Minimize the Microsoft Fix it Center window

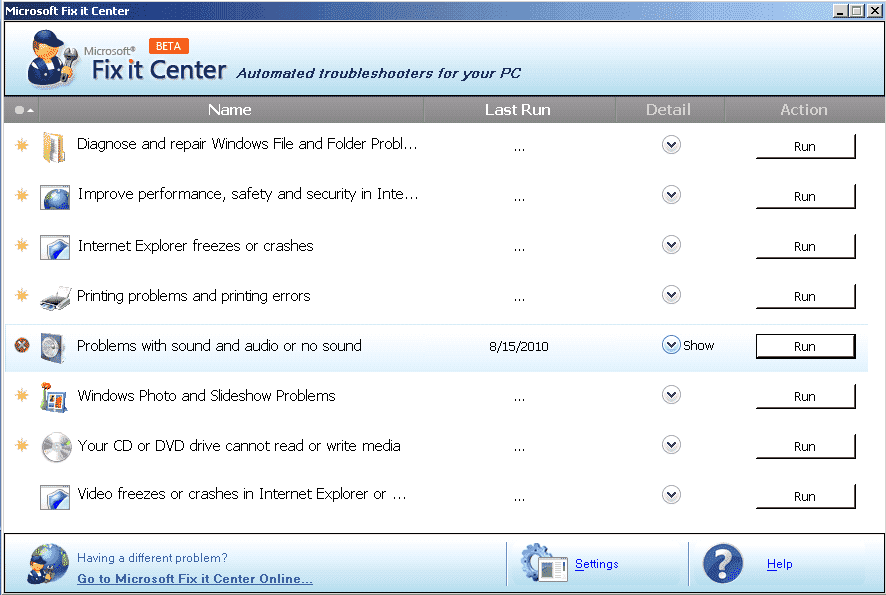tap(841, 10)
